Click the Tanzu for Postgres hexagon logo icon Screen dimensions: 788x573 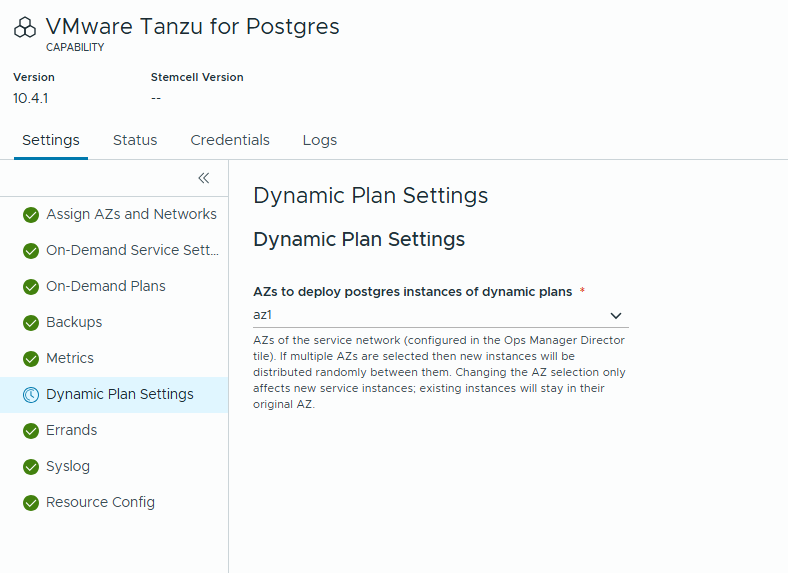[25, 28]
